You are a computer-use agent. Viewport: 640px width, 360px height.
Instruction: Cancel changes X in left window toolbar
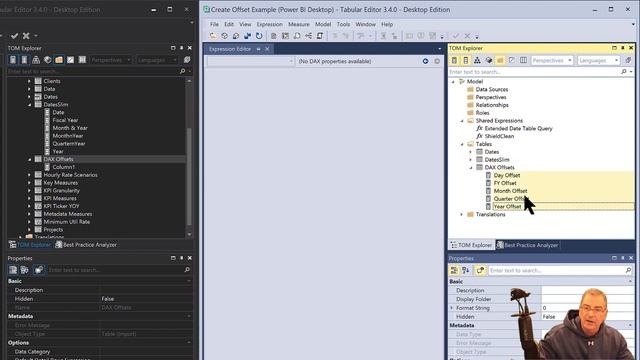[26, 36]
